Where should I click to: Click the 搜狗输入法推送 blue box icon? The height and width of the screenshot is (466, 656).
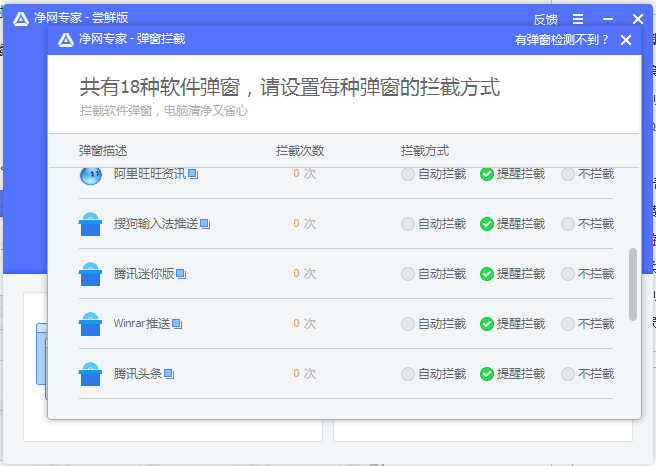[90, 224]
